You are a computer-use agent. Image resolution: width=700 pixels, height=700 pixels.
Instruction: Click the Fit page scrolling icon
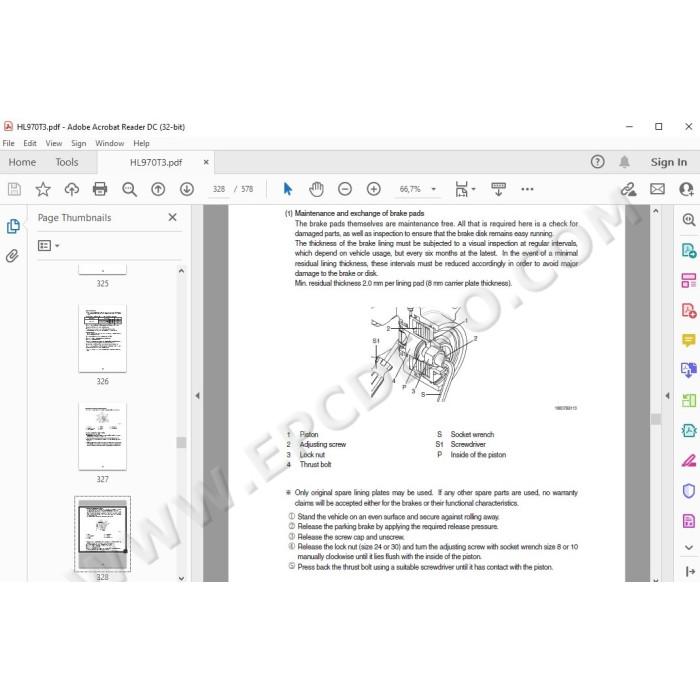tap(462, 189)
